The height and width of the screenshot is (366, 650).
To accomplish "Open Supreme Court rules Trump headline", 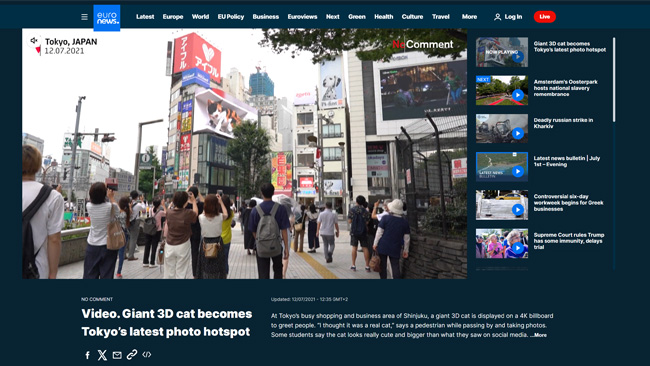I will 569,241.
